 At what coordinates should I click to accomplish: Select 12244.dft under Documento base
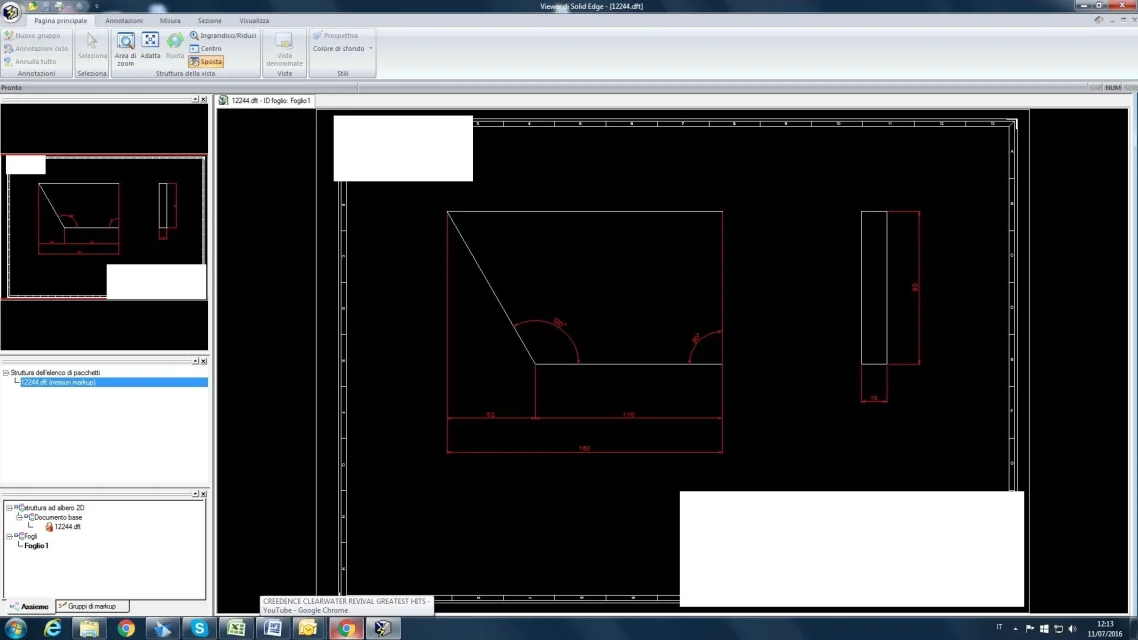[x=67, y=526]
